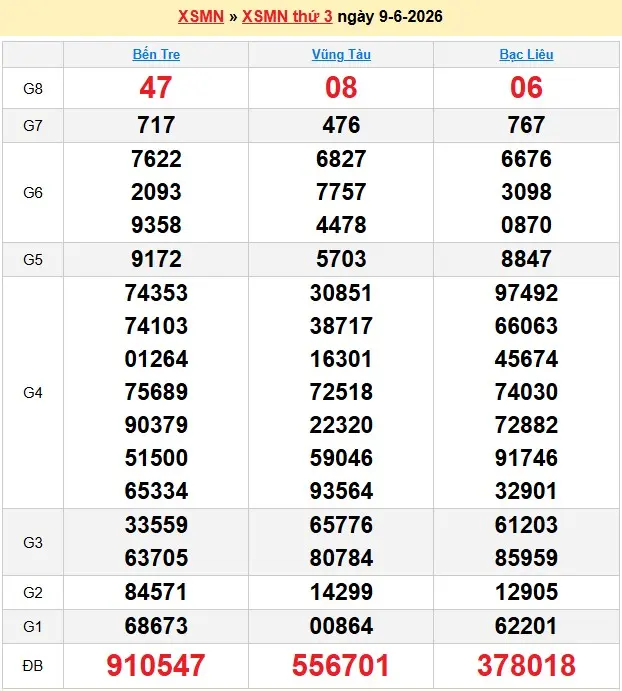Screen dimensions: 622x691
Task: Click G6 number 4478
Action: (341, 225)
